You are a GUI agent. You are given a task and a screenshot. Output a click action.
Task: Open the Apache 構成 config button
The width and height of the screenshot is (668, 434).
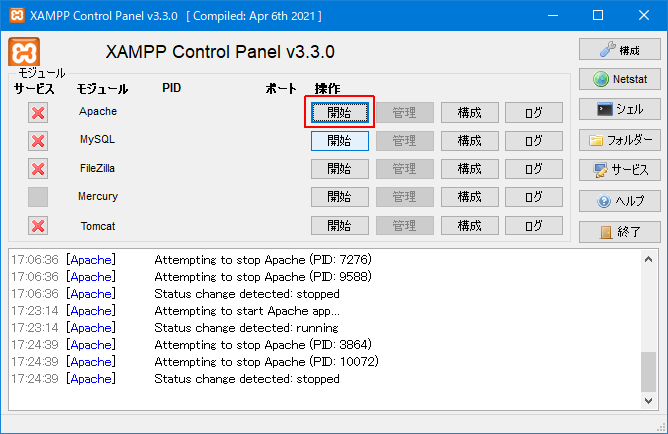point(469,112)
